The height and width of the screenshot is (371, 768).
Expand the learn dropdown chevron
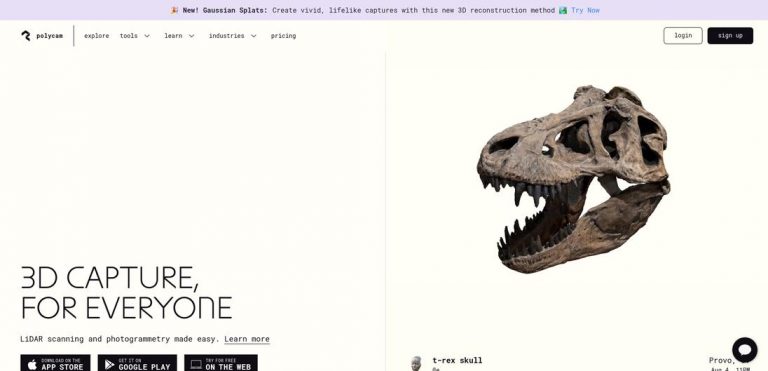[x=192, y=36]
